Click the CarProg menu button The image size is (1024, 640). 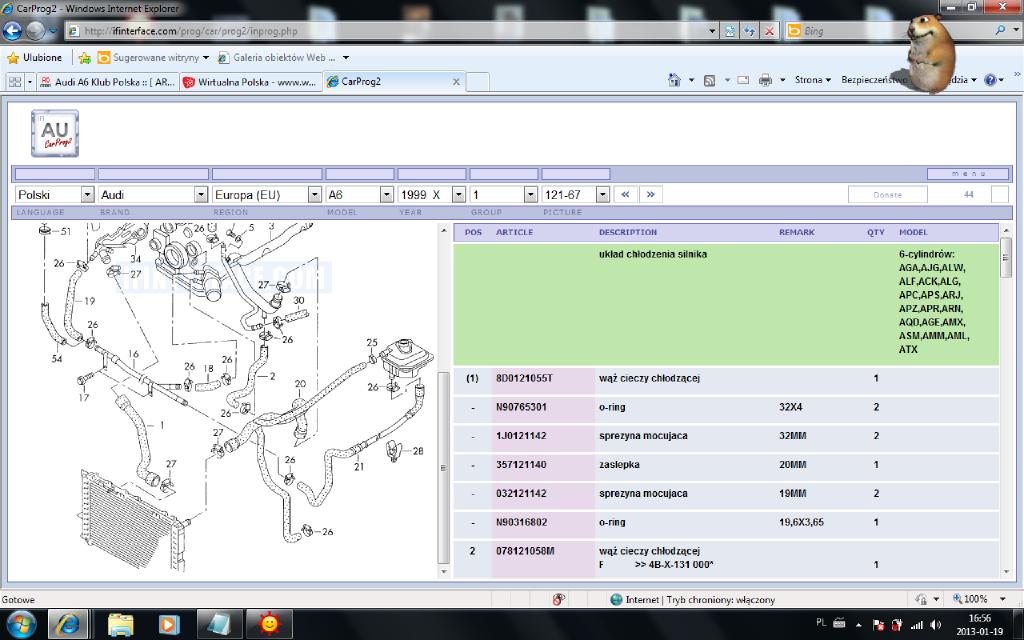coord(968,174)
